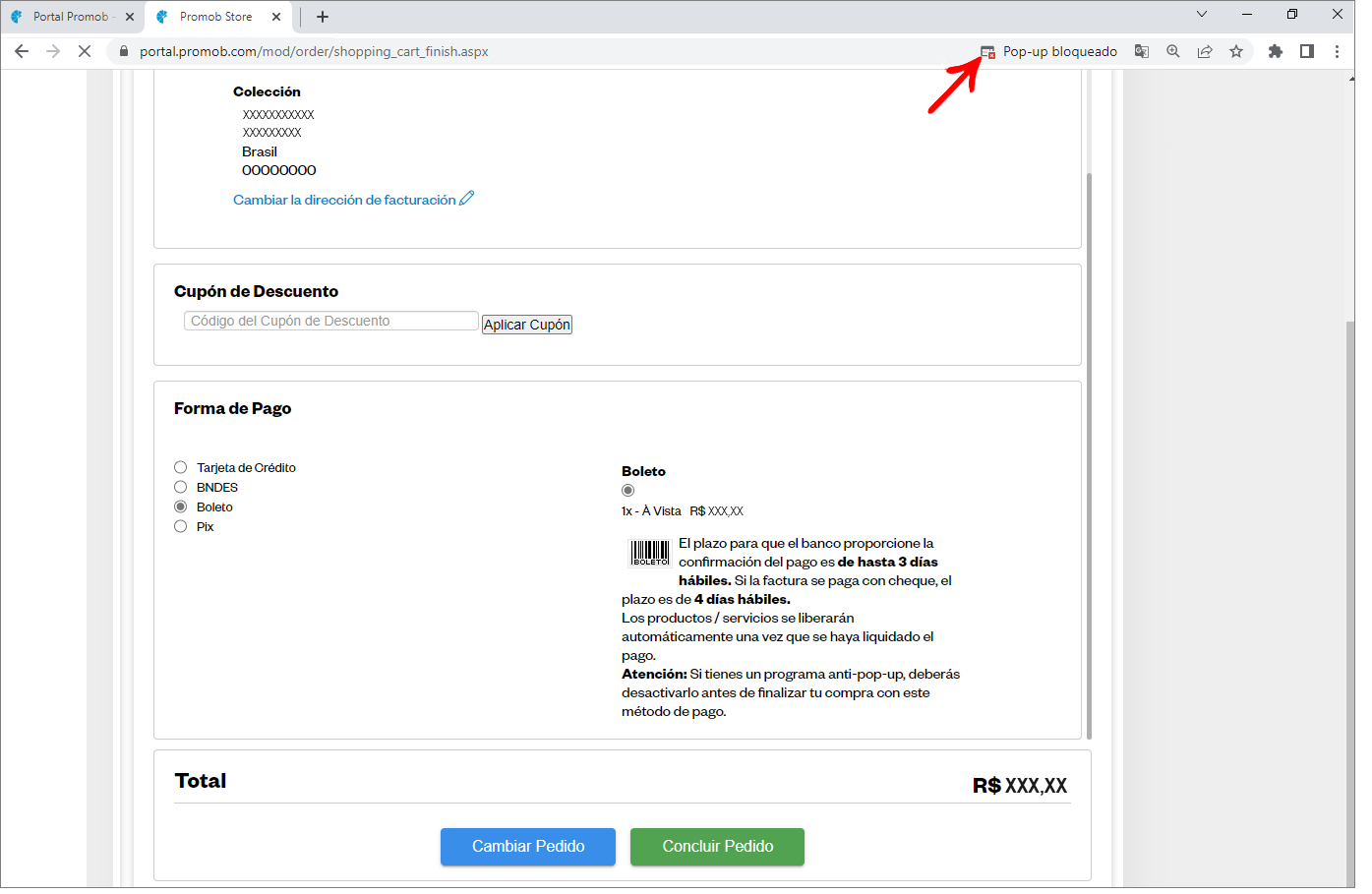Open the Chrome three-dot menu
The height and width of the screenshot is (894, 1372).
click(1337, 51)
